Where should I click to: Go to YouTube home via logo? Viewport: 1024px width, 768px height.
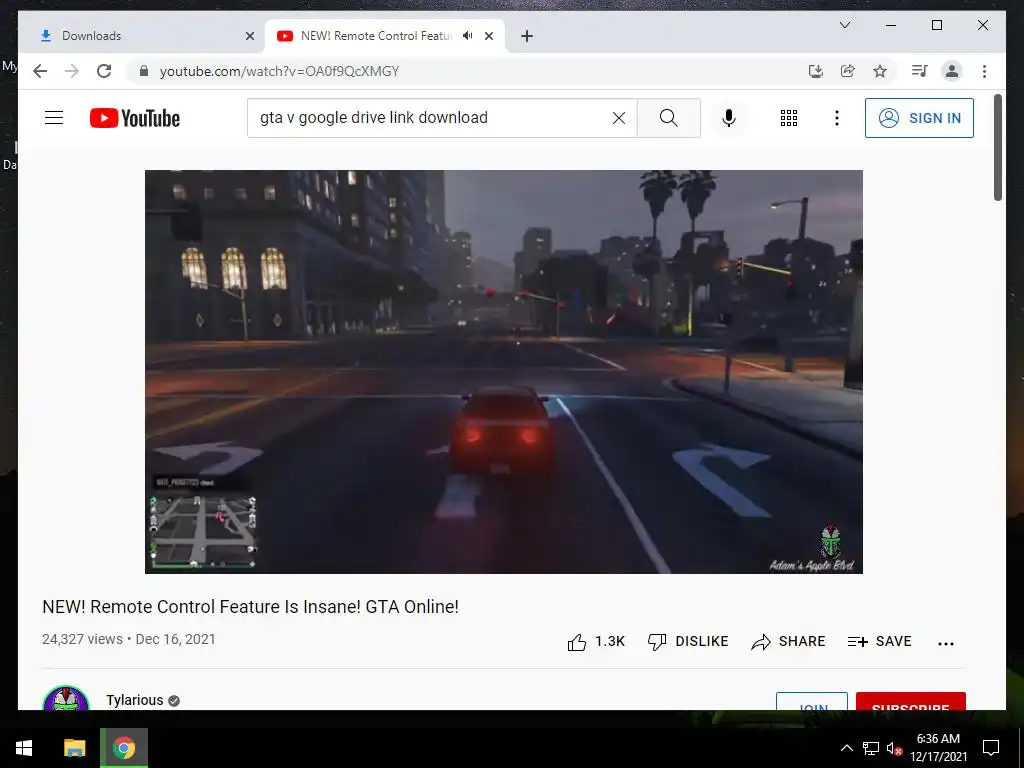coord(135,118)
